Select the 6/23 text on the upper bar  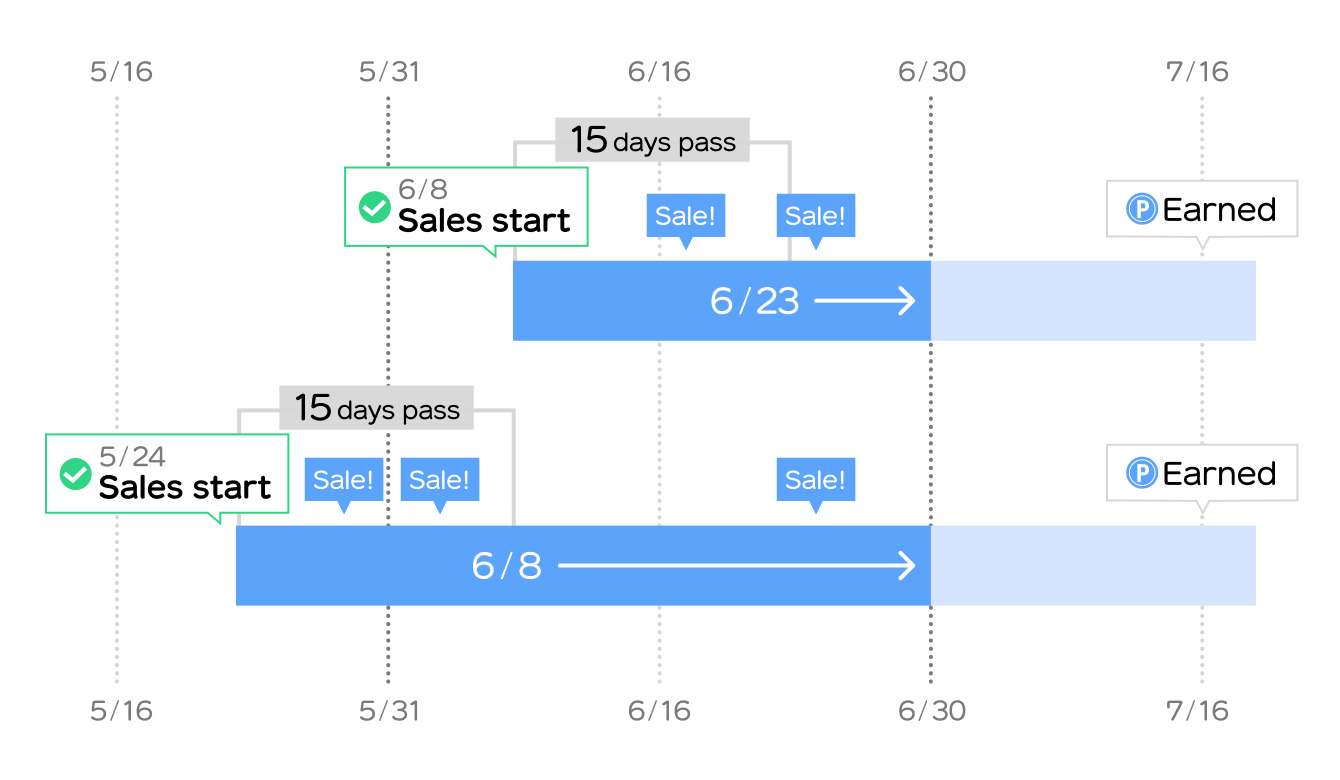tap(755, 301)
